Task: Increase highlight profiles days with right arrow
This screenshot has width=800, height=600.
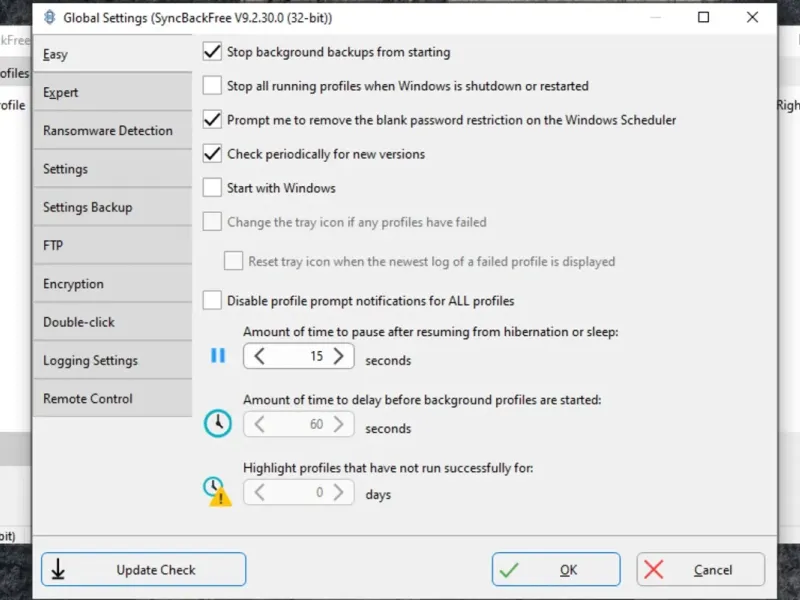Action: pyautogui.click(x=339, y=492)
